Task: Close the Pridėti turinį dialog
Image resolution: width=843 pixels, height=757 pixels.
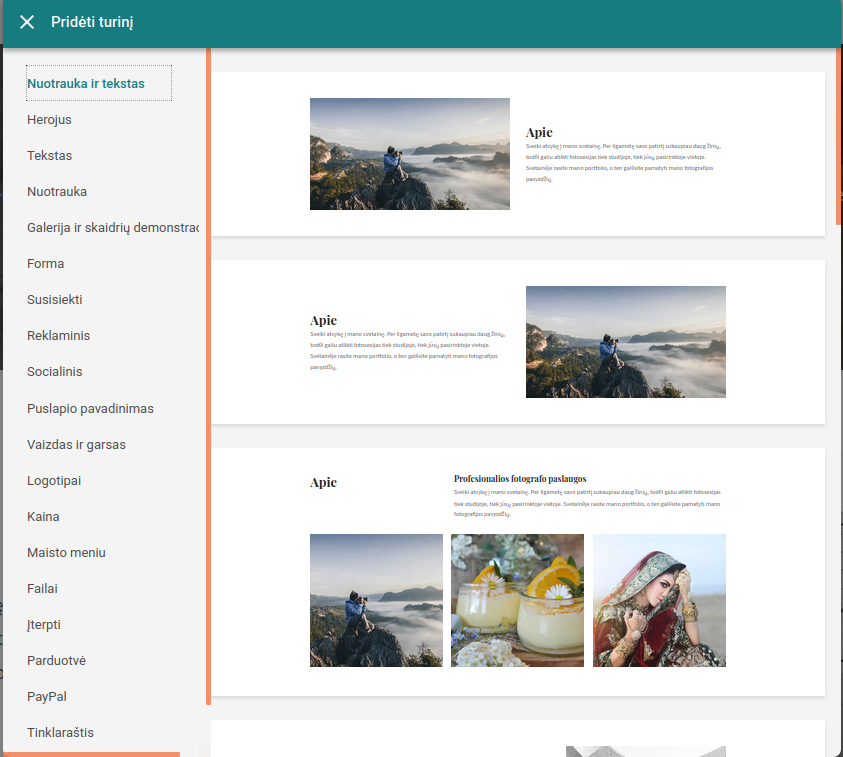Action: pos(27,22)
